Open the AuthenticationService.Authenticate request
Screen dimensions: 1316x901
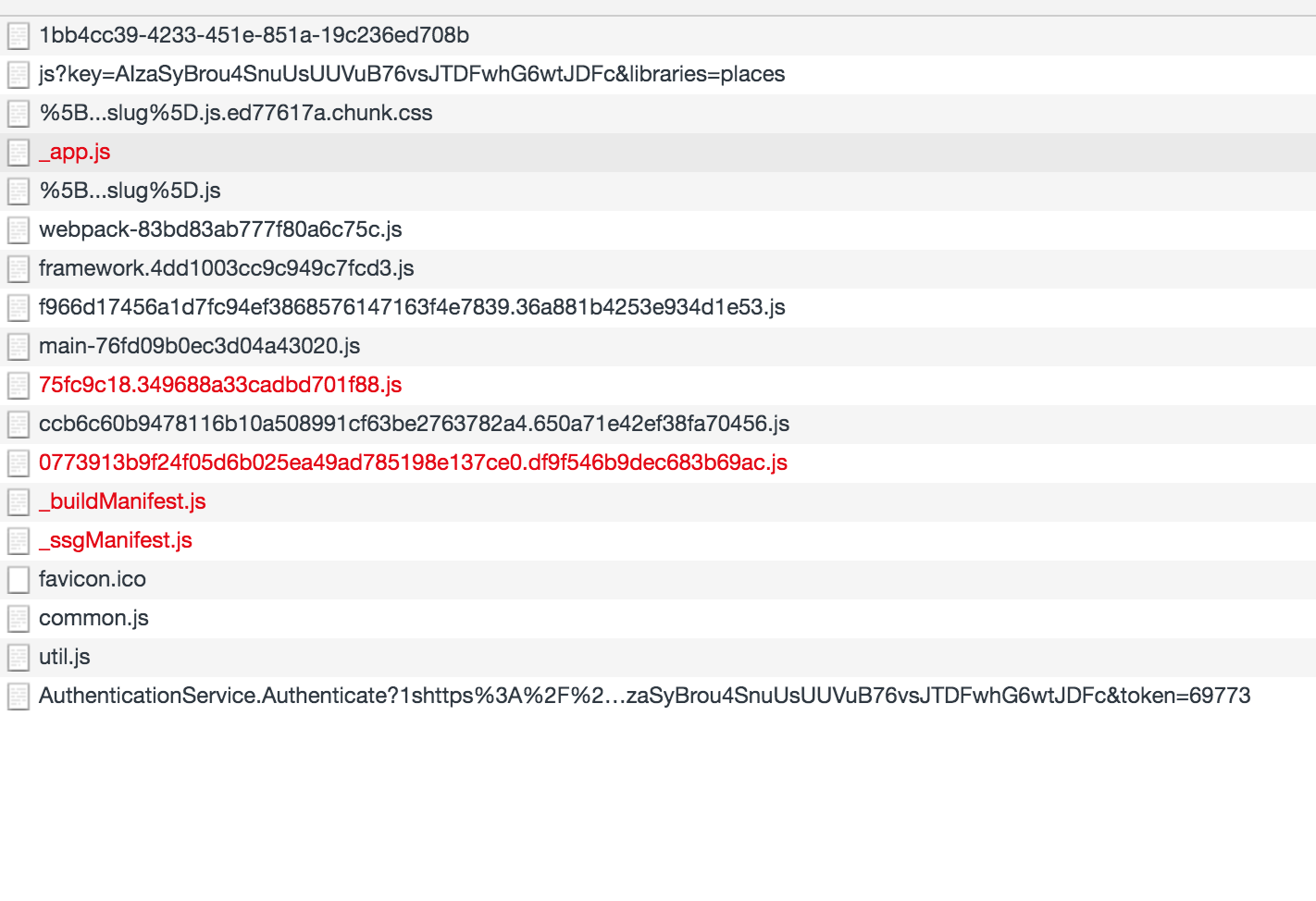click(658, 697)
